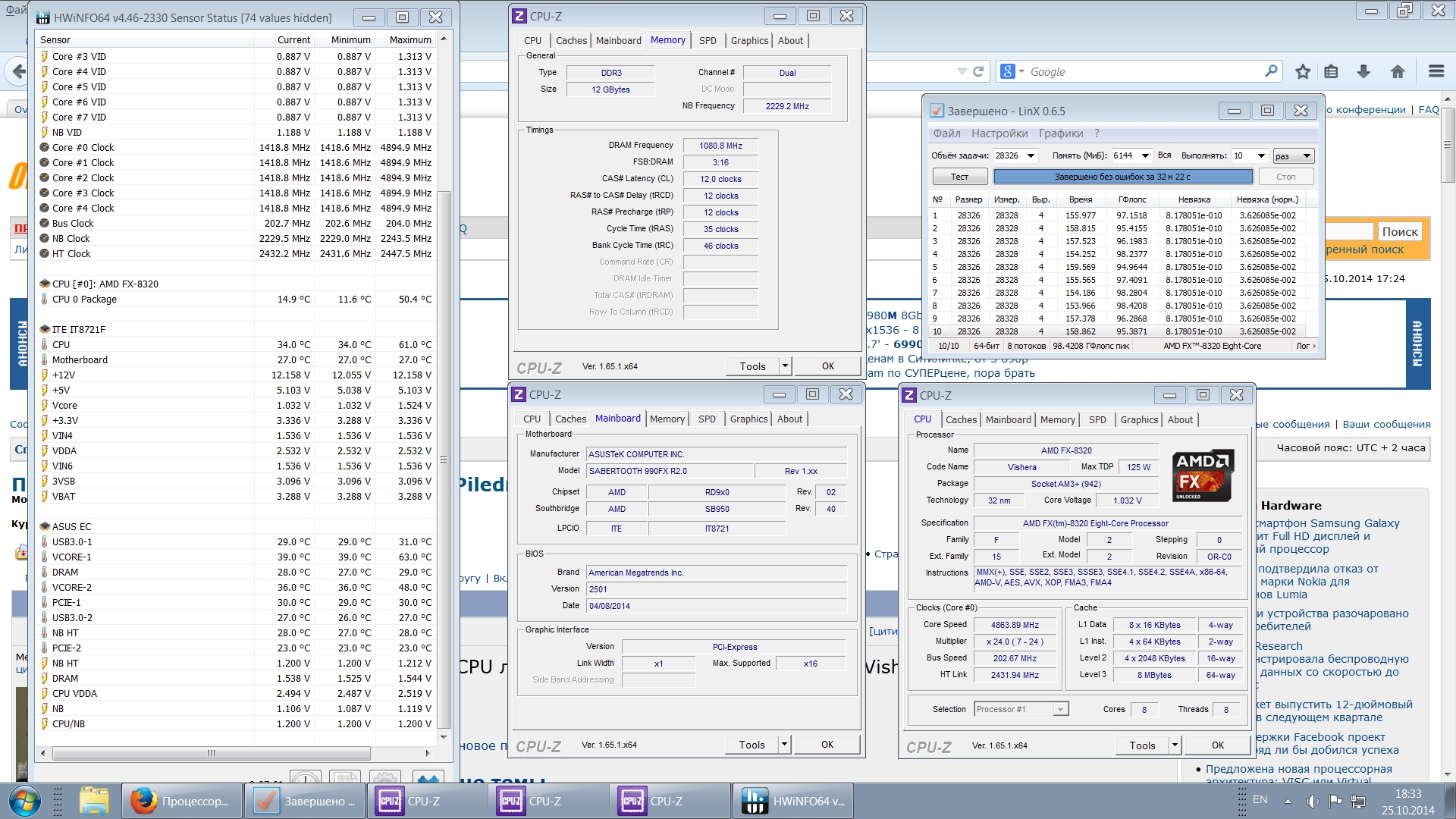This screenshot has height=819, width=1456.
Task: Open Processor #1 selection combo box
Action: point(1021,709)
